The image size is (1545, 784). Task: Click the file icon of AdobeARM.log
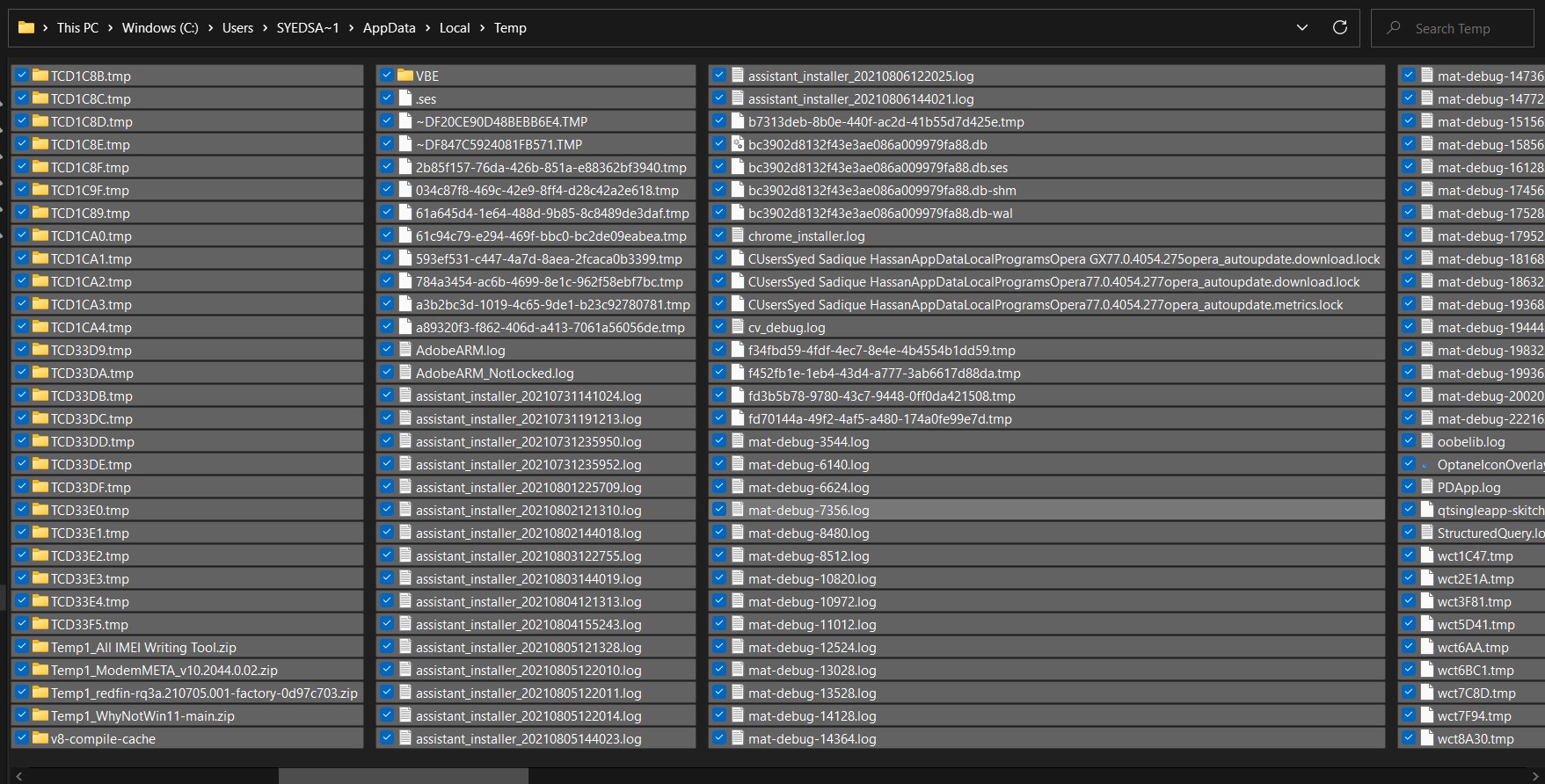click(x=405, y=350)
